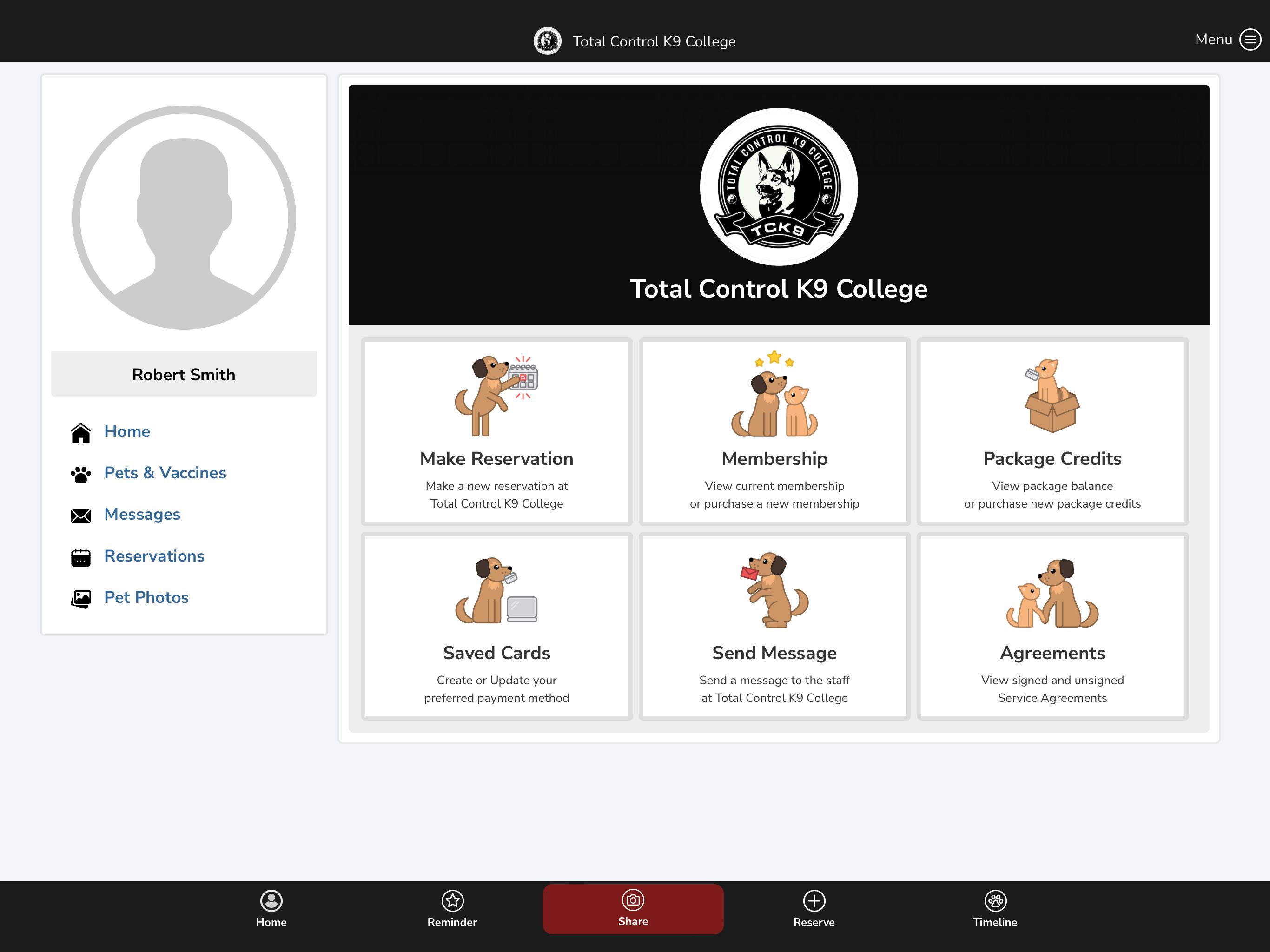Screen dimensions: 1270x952
Task: Open the Menu hamburger icon
Action: (x=1250, y=40)
